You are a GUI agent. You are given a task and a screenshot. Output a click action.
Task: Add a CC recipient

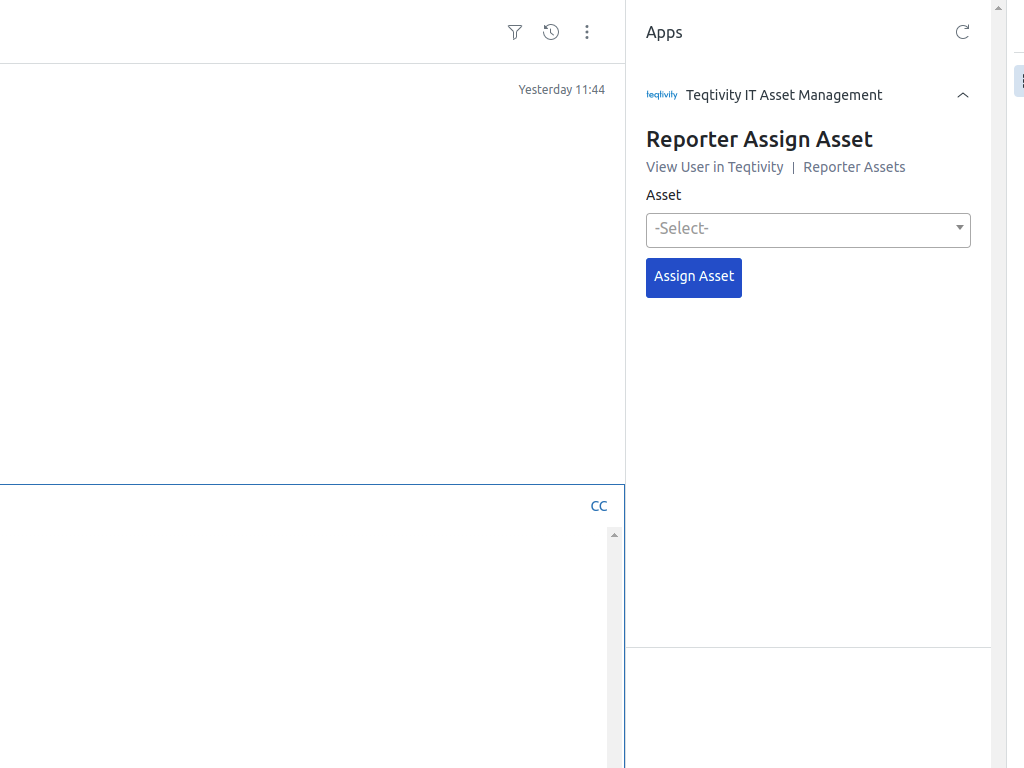pos(598,506)
